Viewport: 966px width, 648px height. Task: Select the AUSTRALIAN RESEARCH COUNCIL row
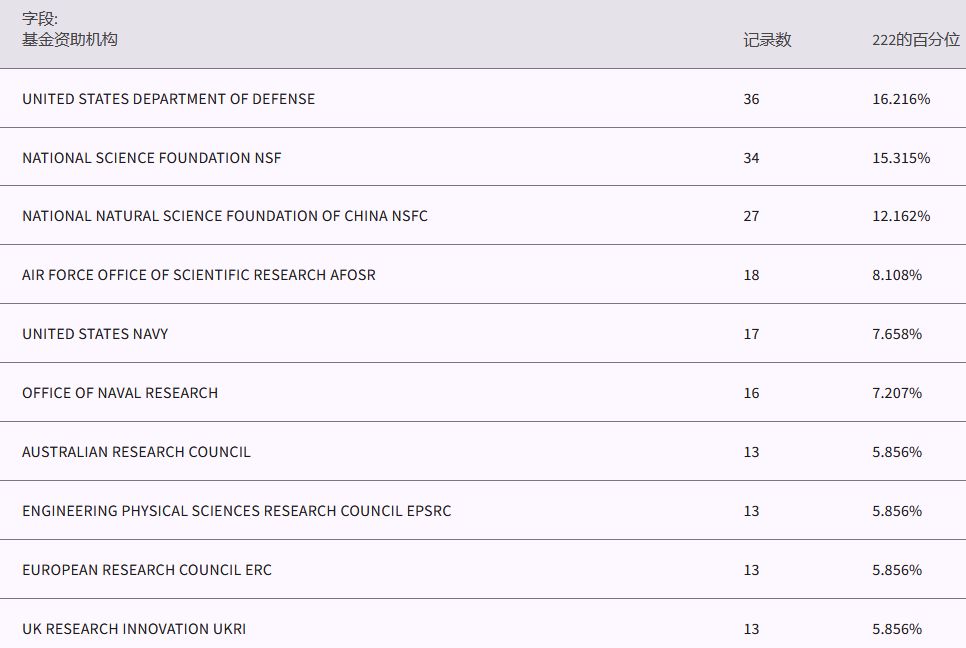(136, 452)
